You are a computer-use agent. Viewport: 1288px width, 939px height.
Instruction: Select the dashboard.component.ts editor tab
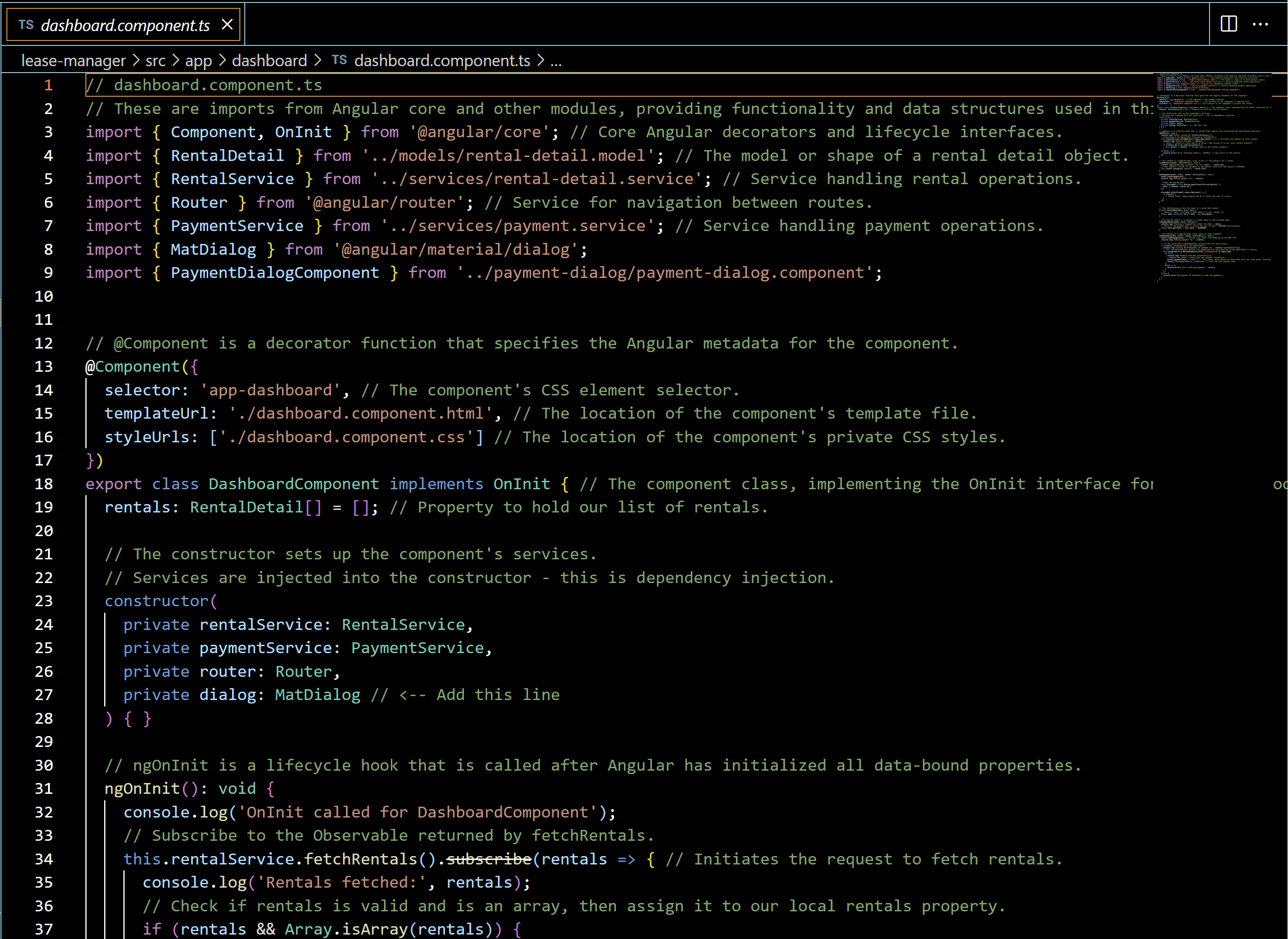pos(123,25)
